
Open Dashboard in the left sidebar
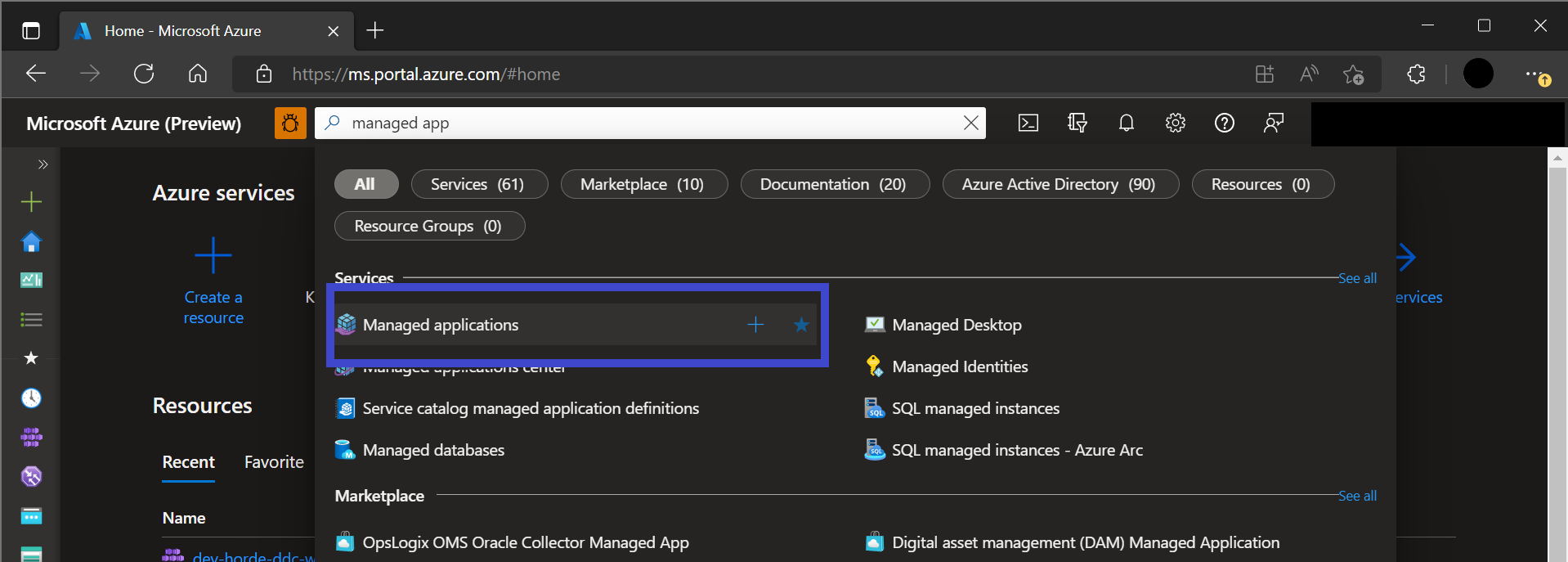coord(31,280)
